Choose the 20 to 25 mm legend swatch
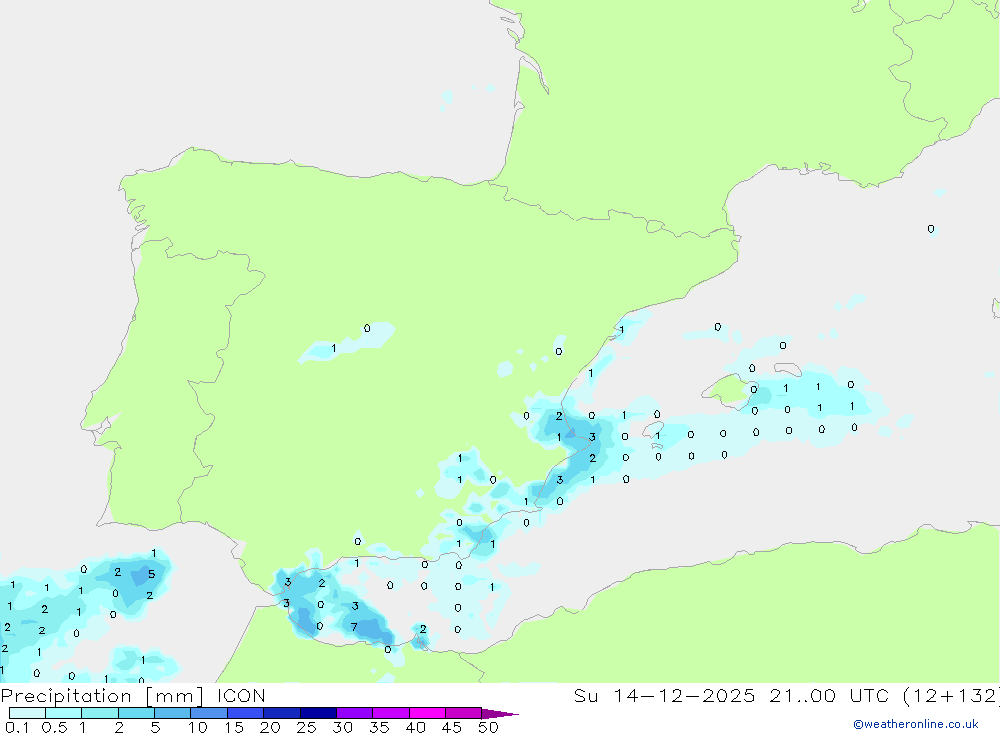 point(282,713)
